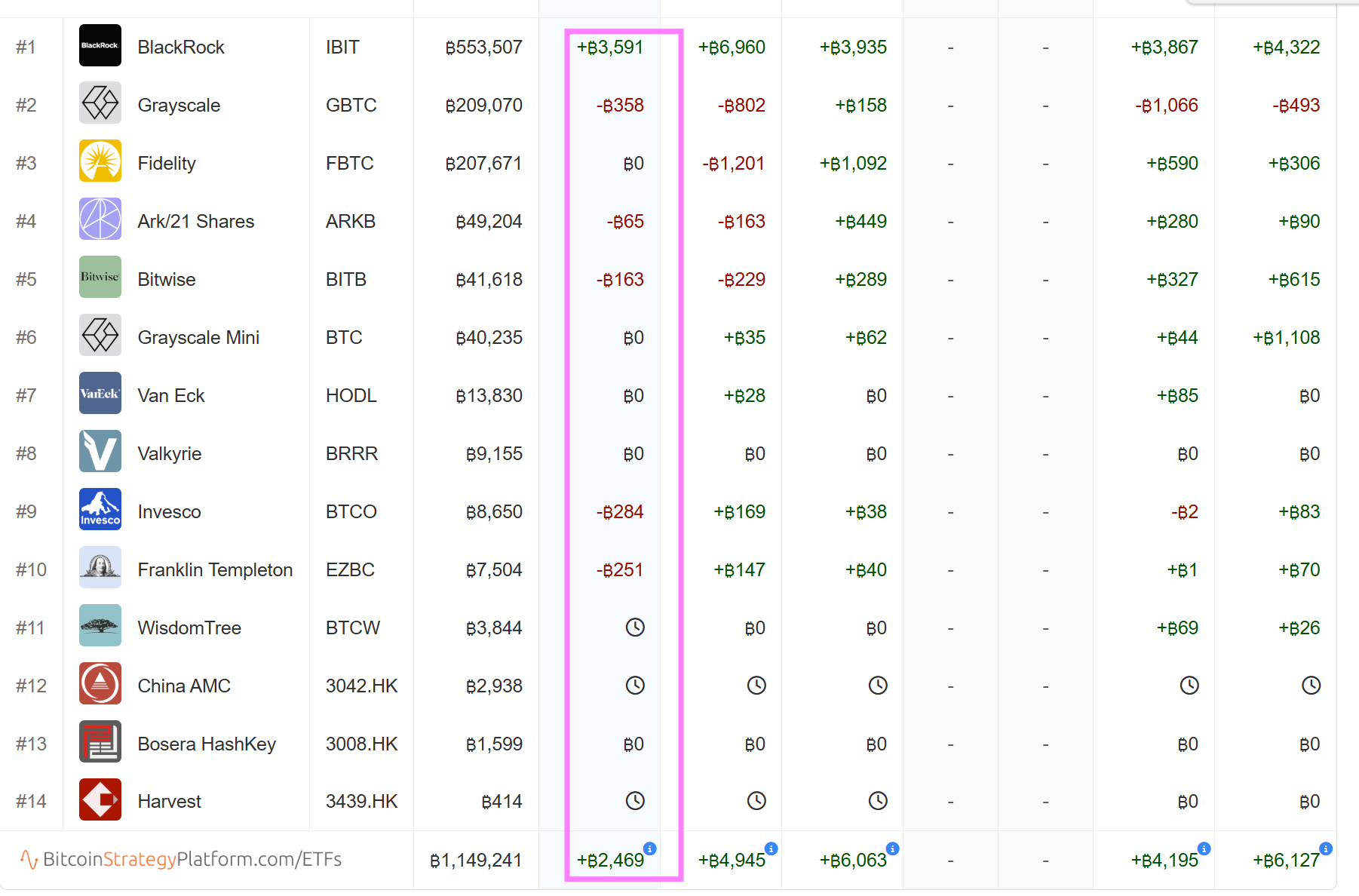
Task: Show info for the +₿4,195 total
Action: (1204, 848)
